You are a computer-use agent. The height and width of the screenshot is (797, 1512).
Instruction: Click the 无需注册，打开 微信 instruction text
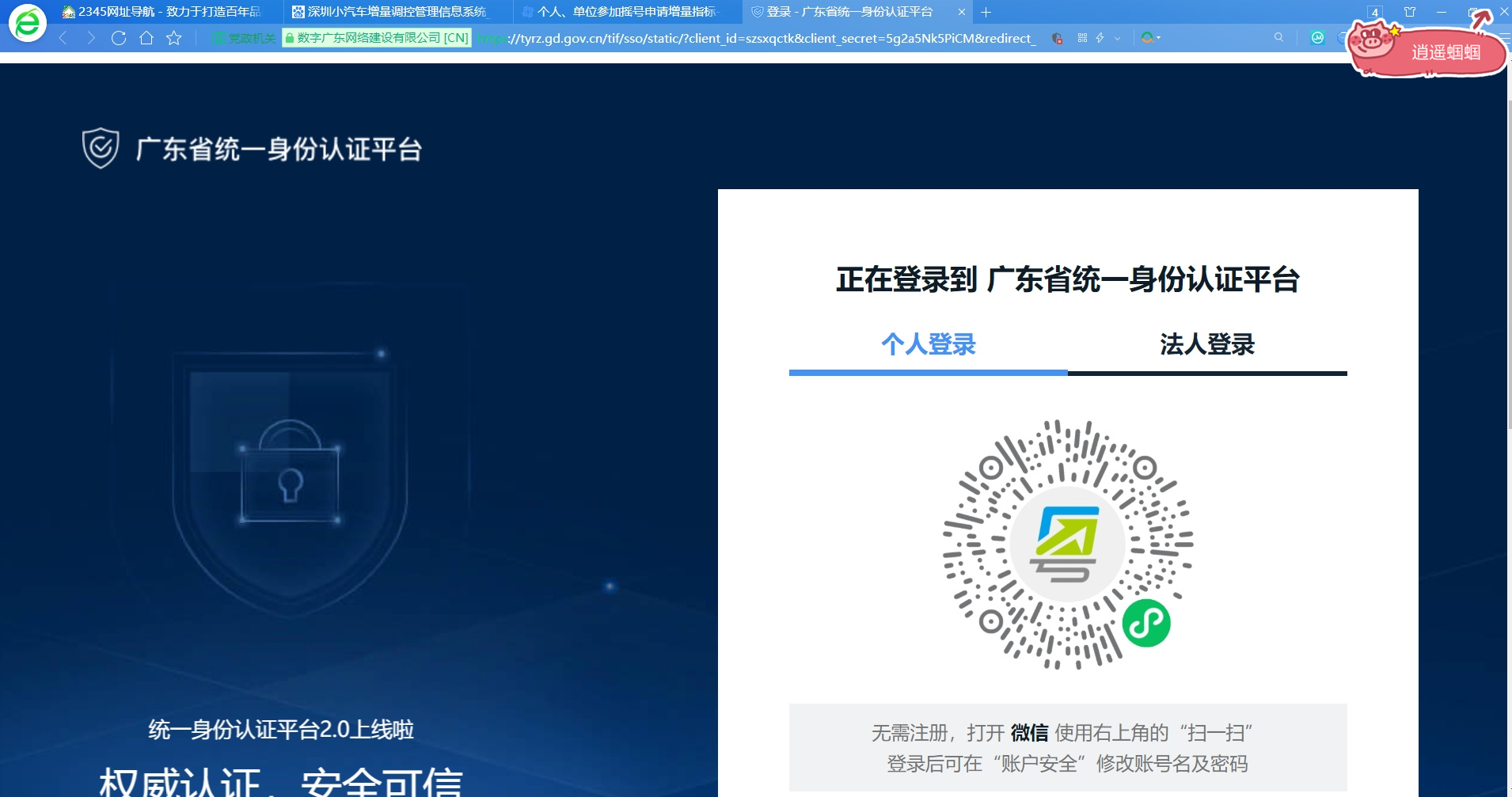point(1062,733)
